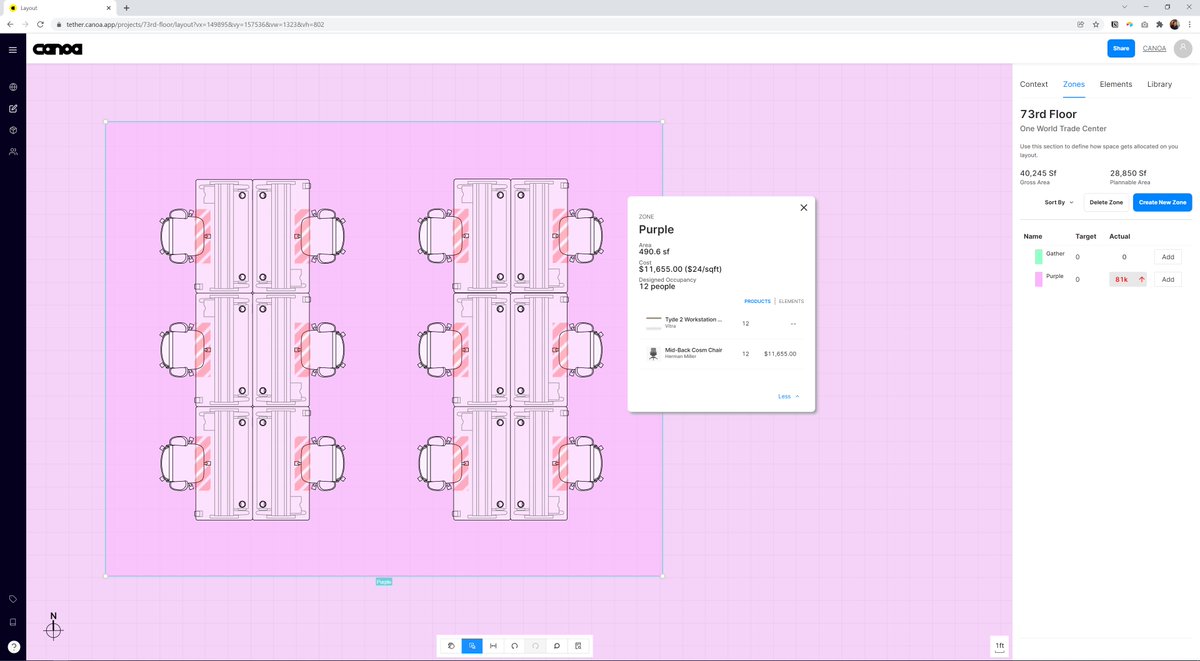Open the Library tab in the right panel

click(1159, 84)
